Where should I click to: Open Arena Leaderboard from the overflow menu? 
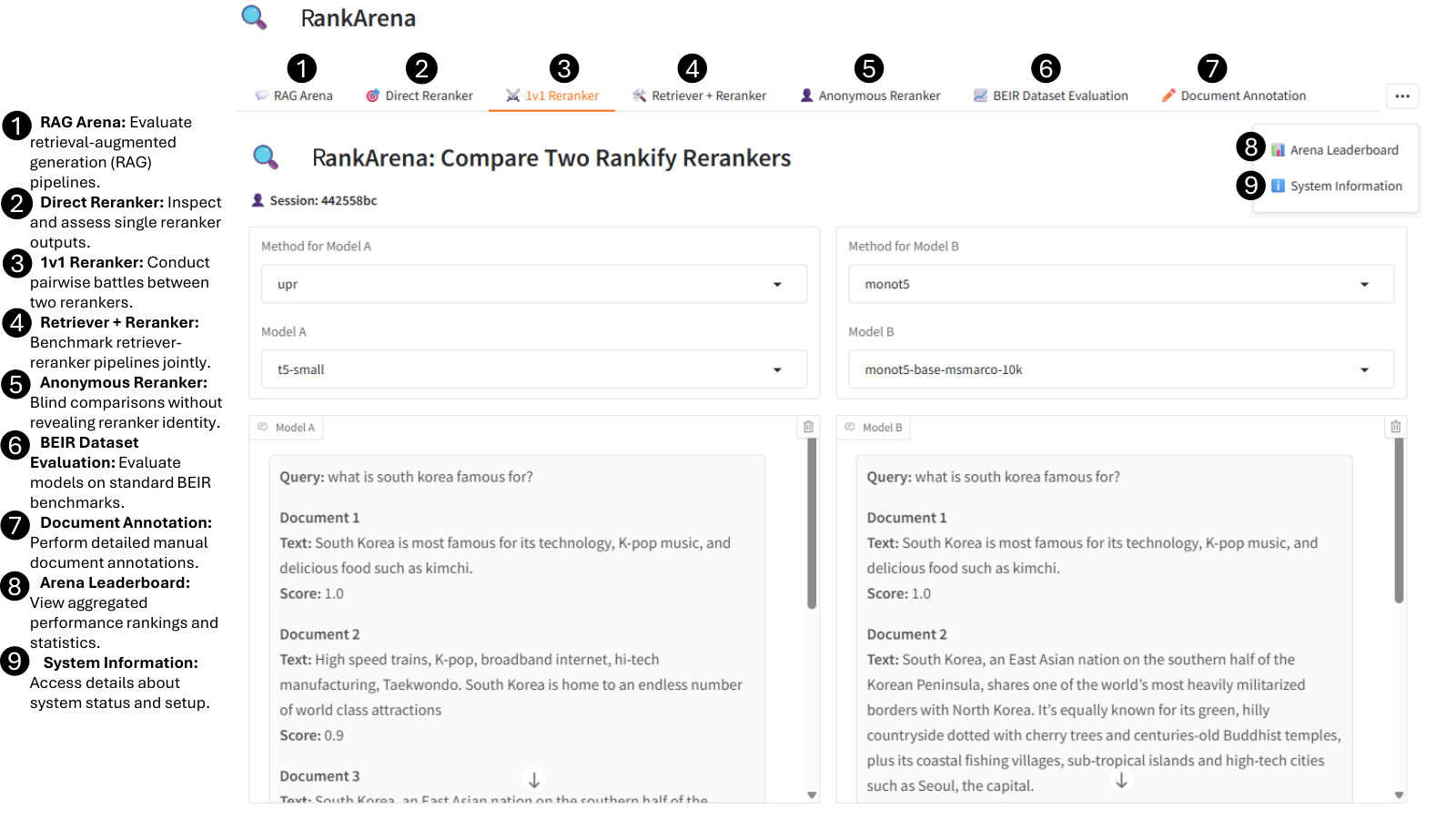point(1335,150)
